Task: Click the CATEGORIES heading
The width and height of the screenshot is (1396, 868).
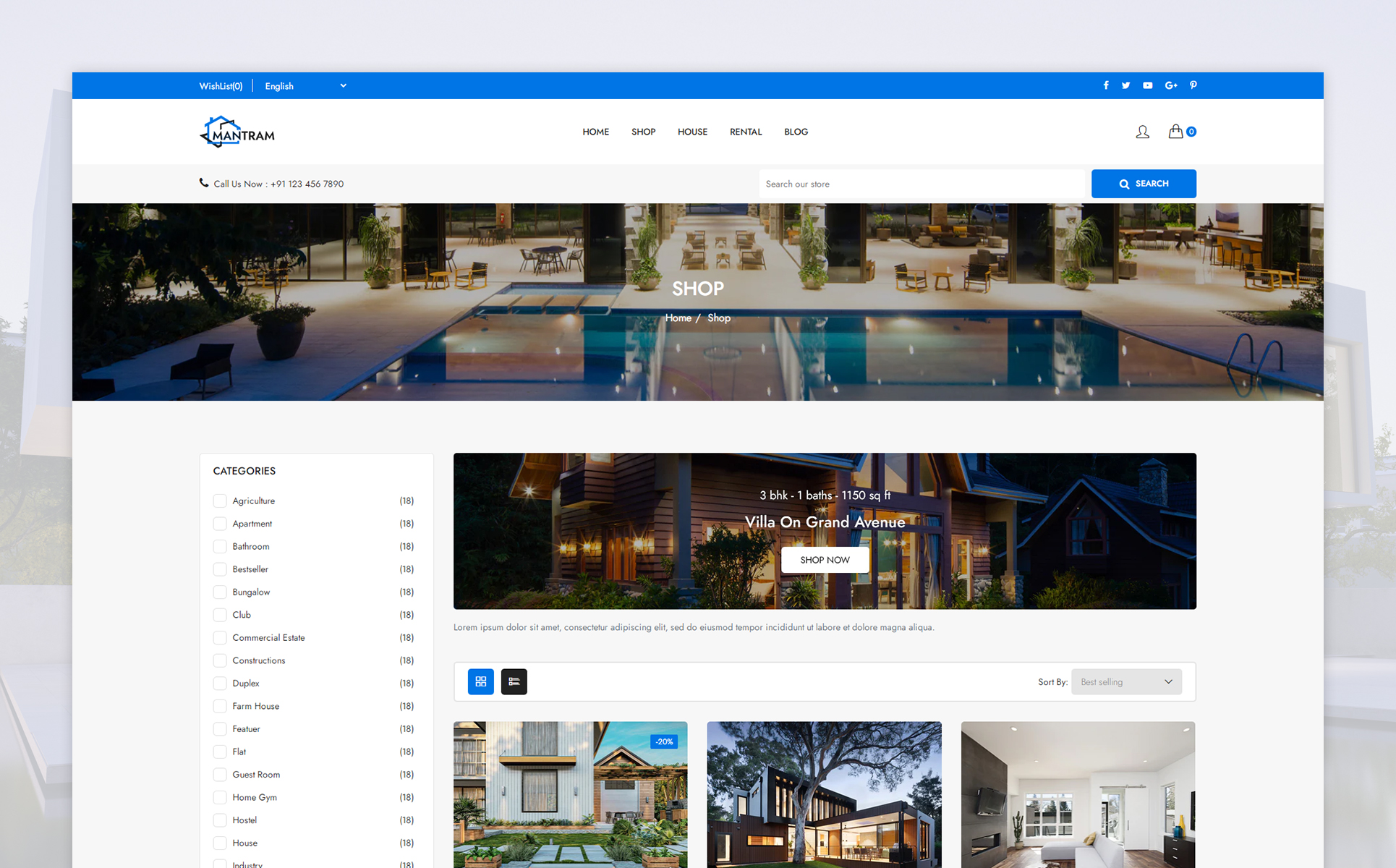Action: tap(244, 471)
